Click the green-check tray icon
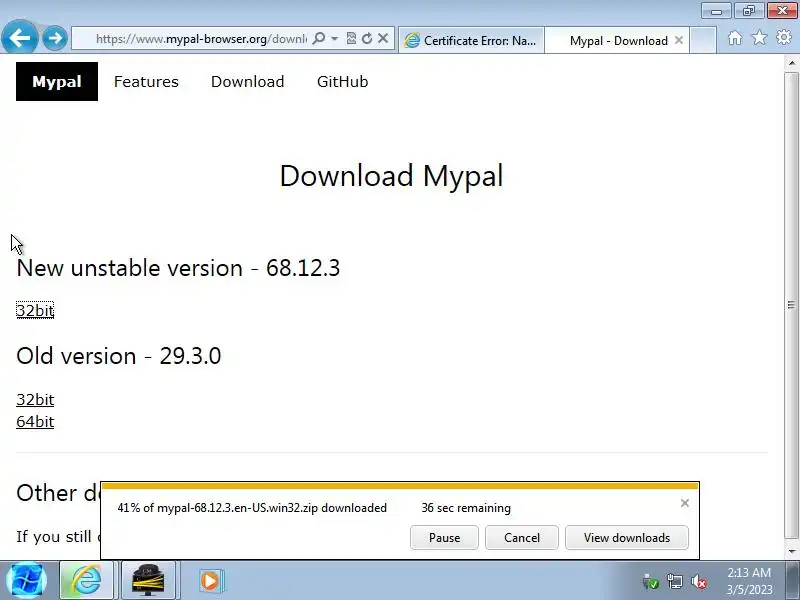This screenshot has height=600, width=800. click(x=651, y=582)
